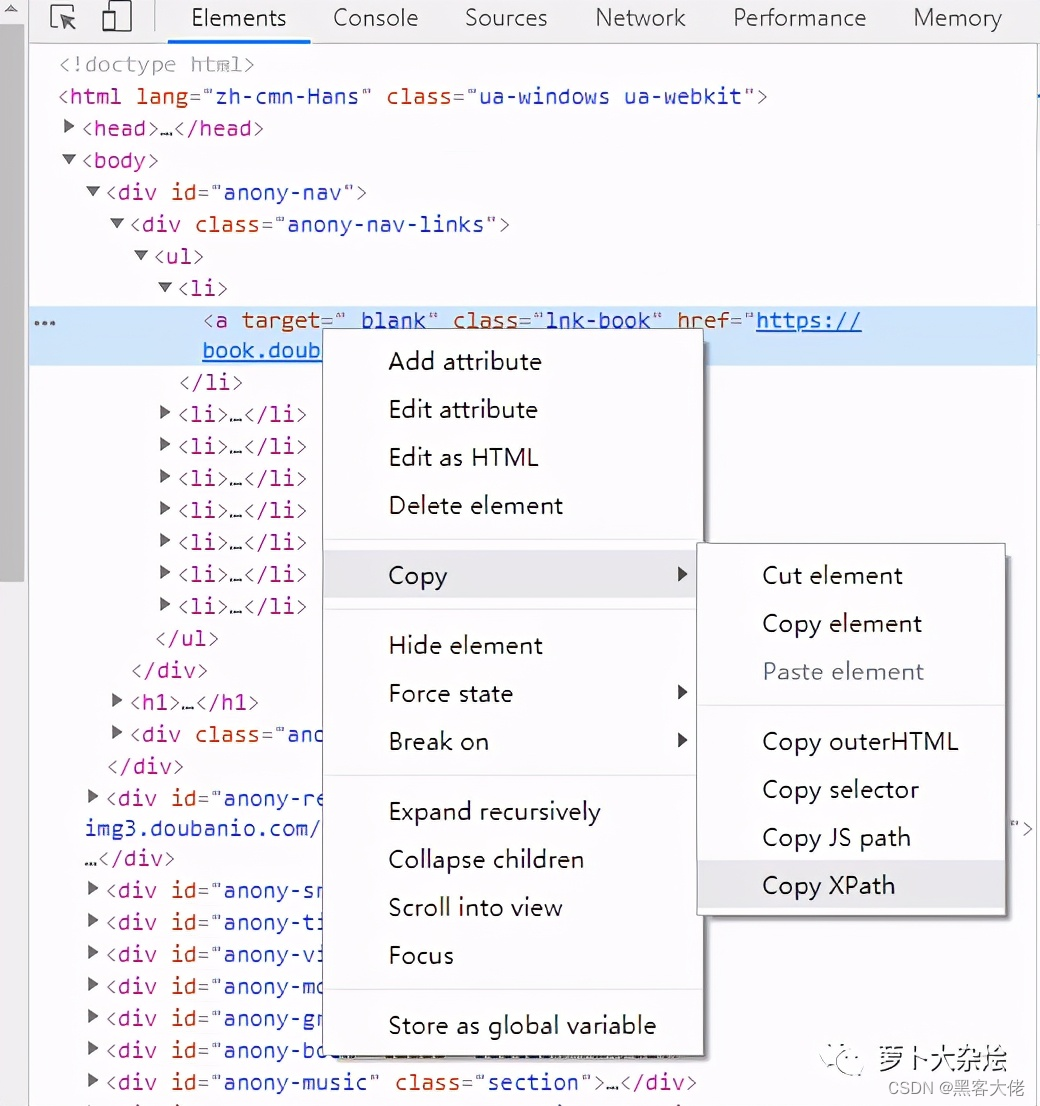Open the Memory tab
The height and width of the screenshot is (1106, 1040).
pyautogui.click(x=957, y=18)
